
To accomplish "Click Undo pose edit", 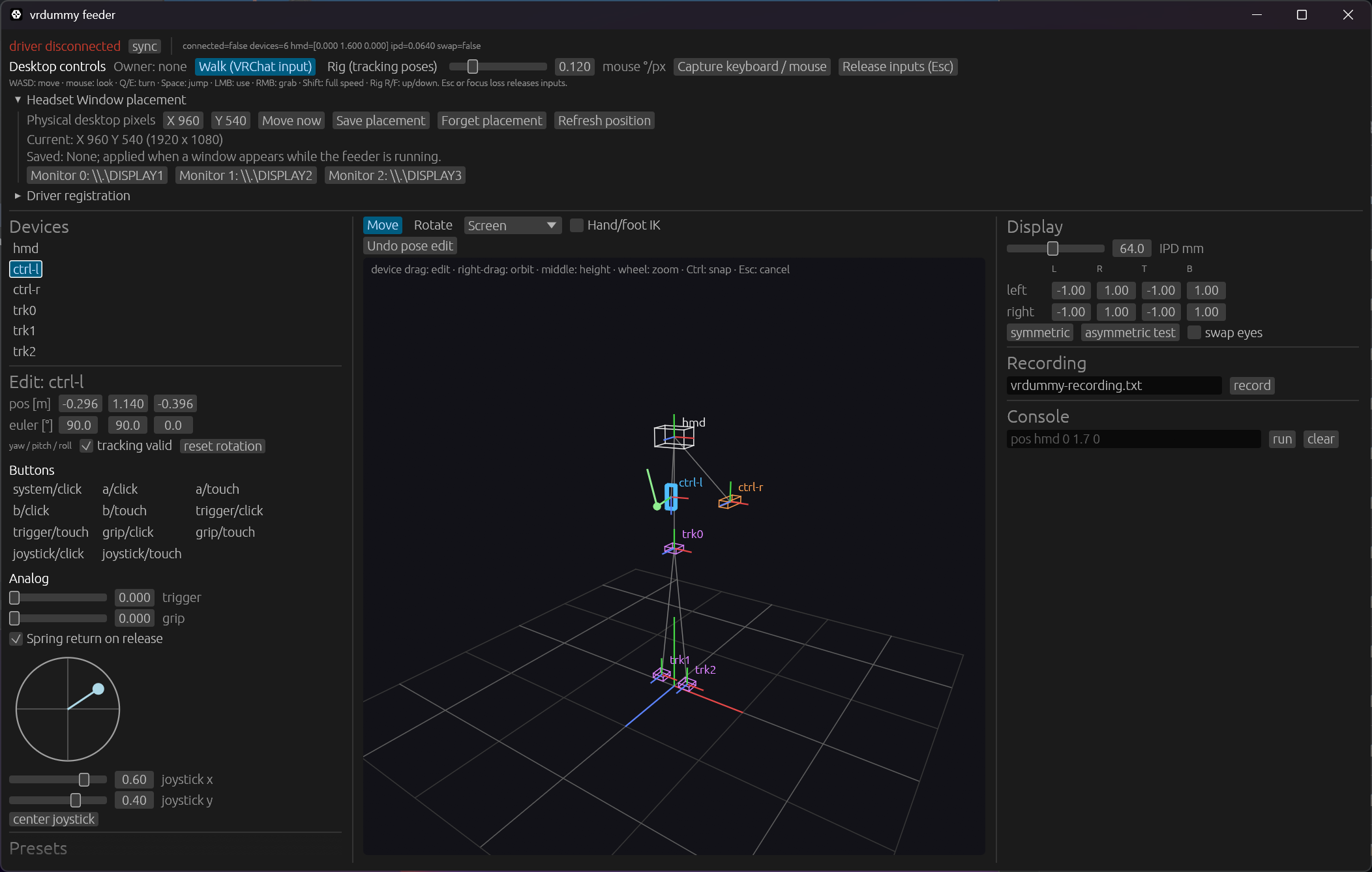I will [x=410, y=246].
